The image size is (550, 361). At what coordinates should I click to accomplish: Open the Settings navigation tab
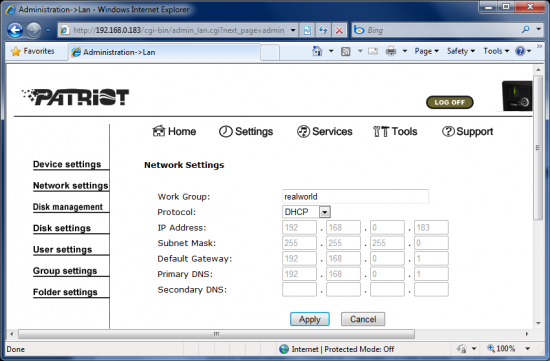[x=246, y=132]
